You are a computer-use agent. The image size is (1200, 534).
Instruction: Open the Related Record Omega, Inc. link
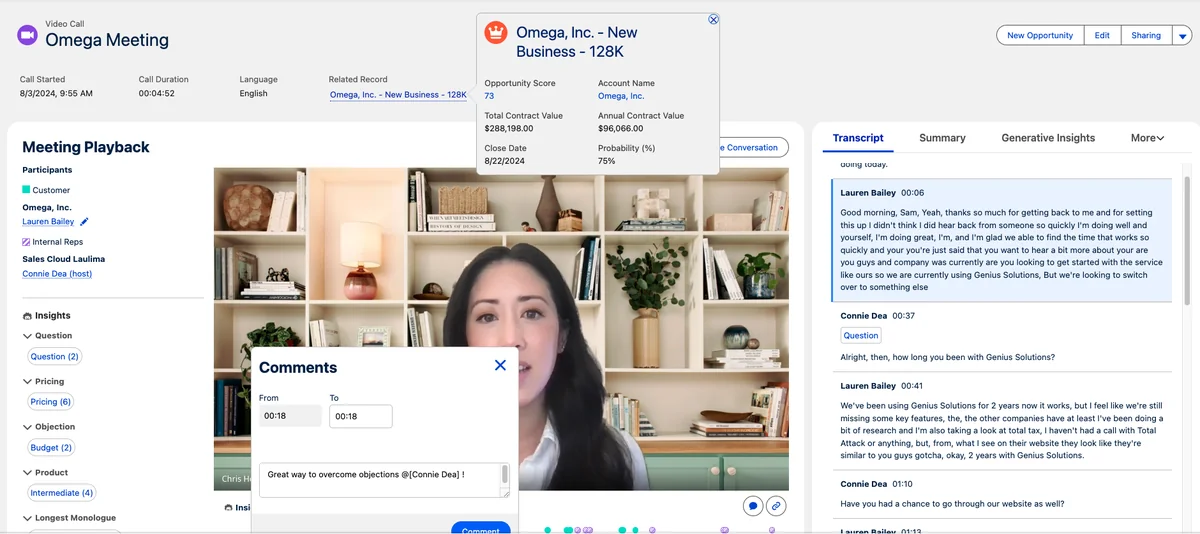point(398,94)
